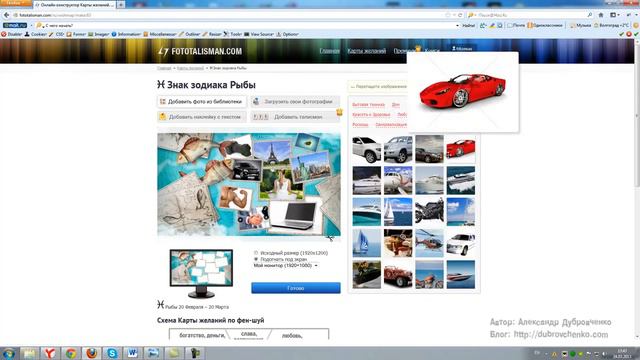The image size is (640, 360).
Task: Open File Explorer folder in the taskbar
Action: [29, 353]
